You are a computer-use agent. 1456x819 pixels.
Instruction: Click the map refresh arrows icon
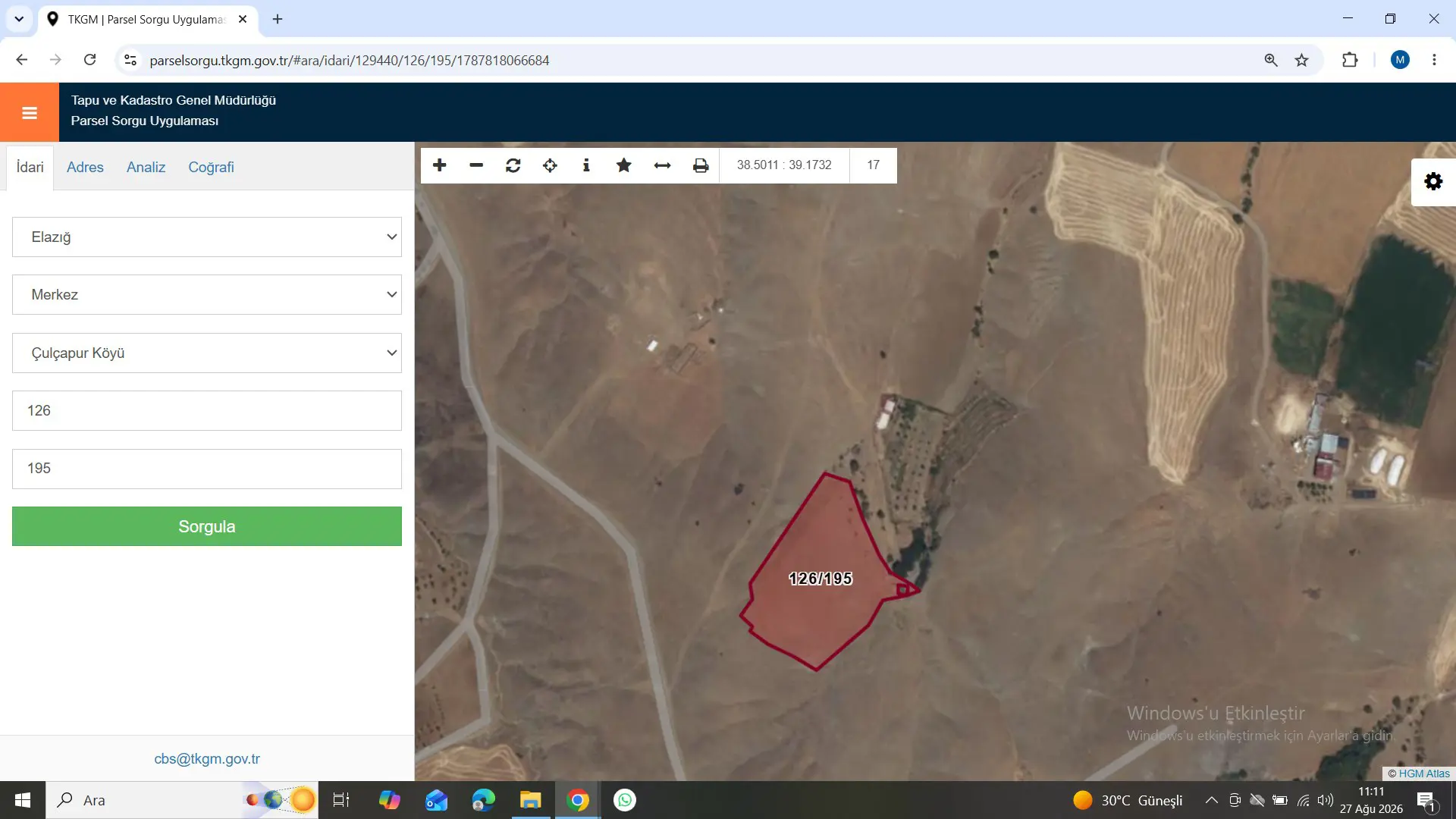[x=513, y=165]
